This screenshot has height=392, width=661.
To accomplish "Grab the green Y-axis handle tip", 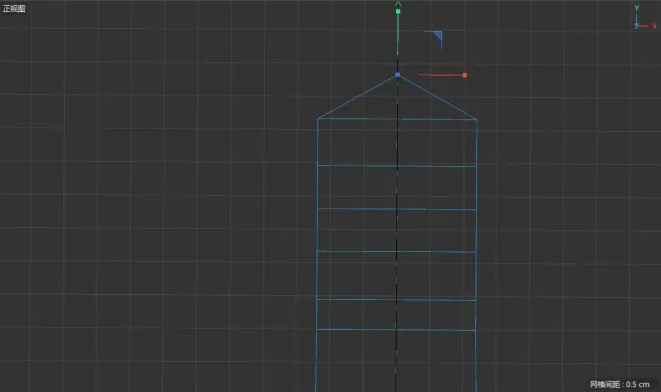I will click(398, 11).
